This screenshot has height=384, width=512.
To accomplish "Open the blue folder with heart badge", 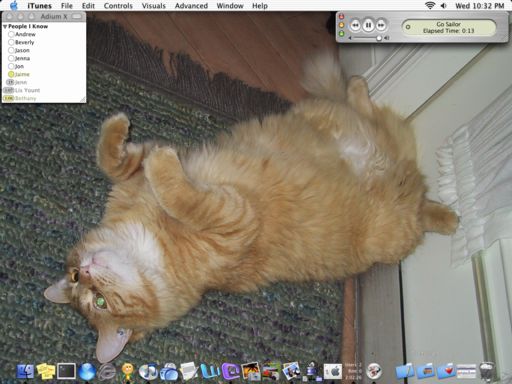I will 446,371.
